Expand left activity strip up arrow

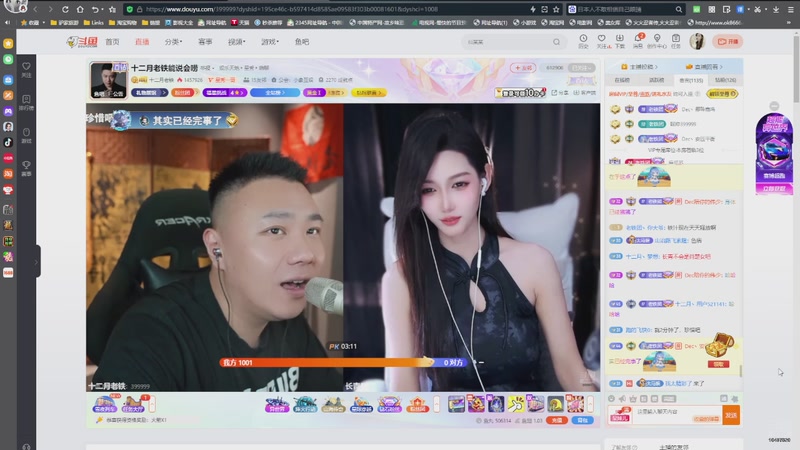152,404
